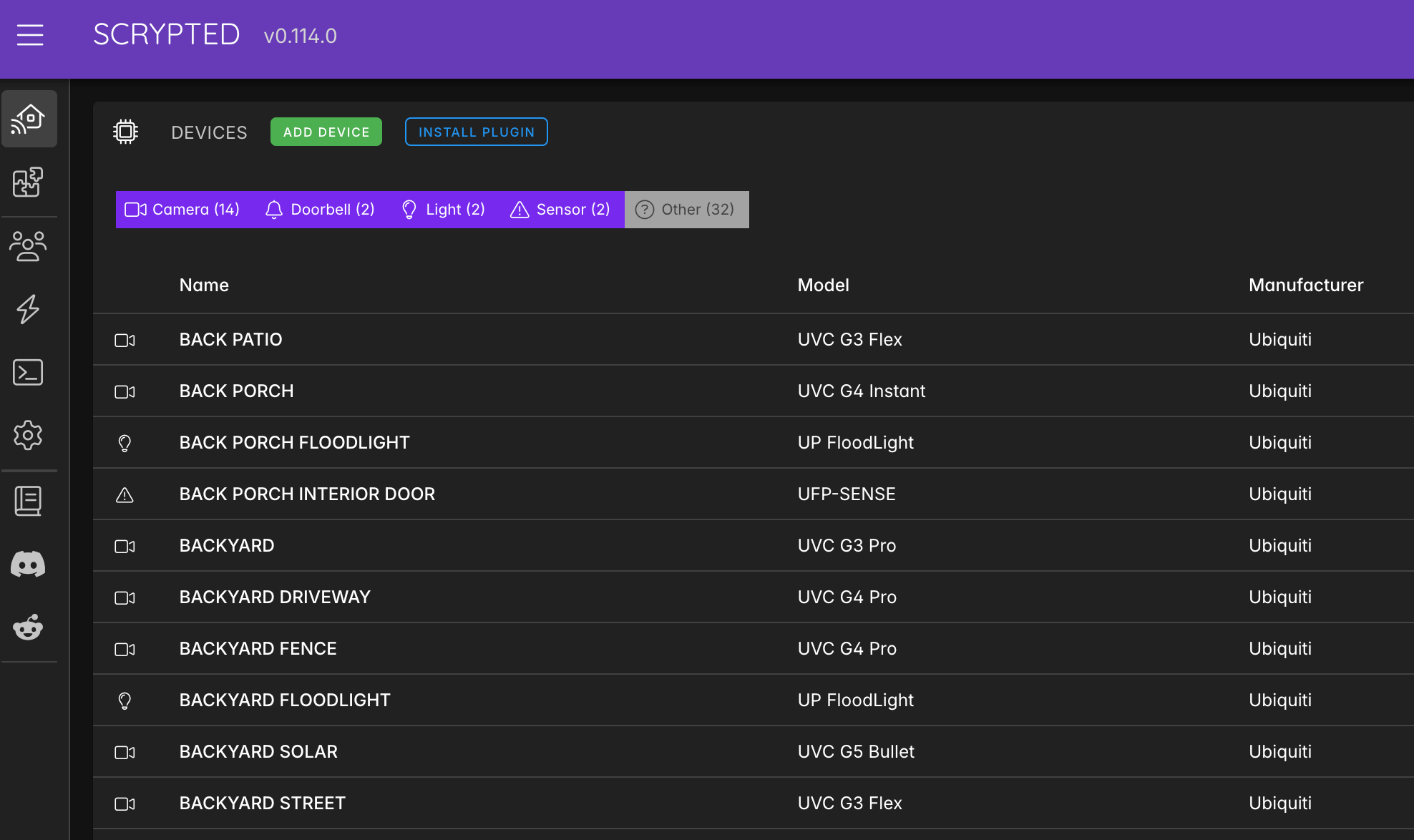
Task: Toggle the Camera (14) filter
Action: [182, 210]
